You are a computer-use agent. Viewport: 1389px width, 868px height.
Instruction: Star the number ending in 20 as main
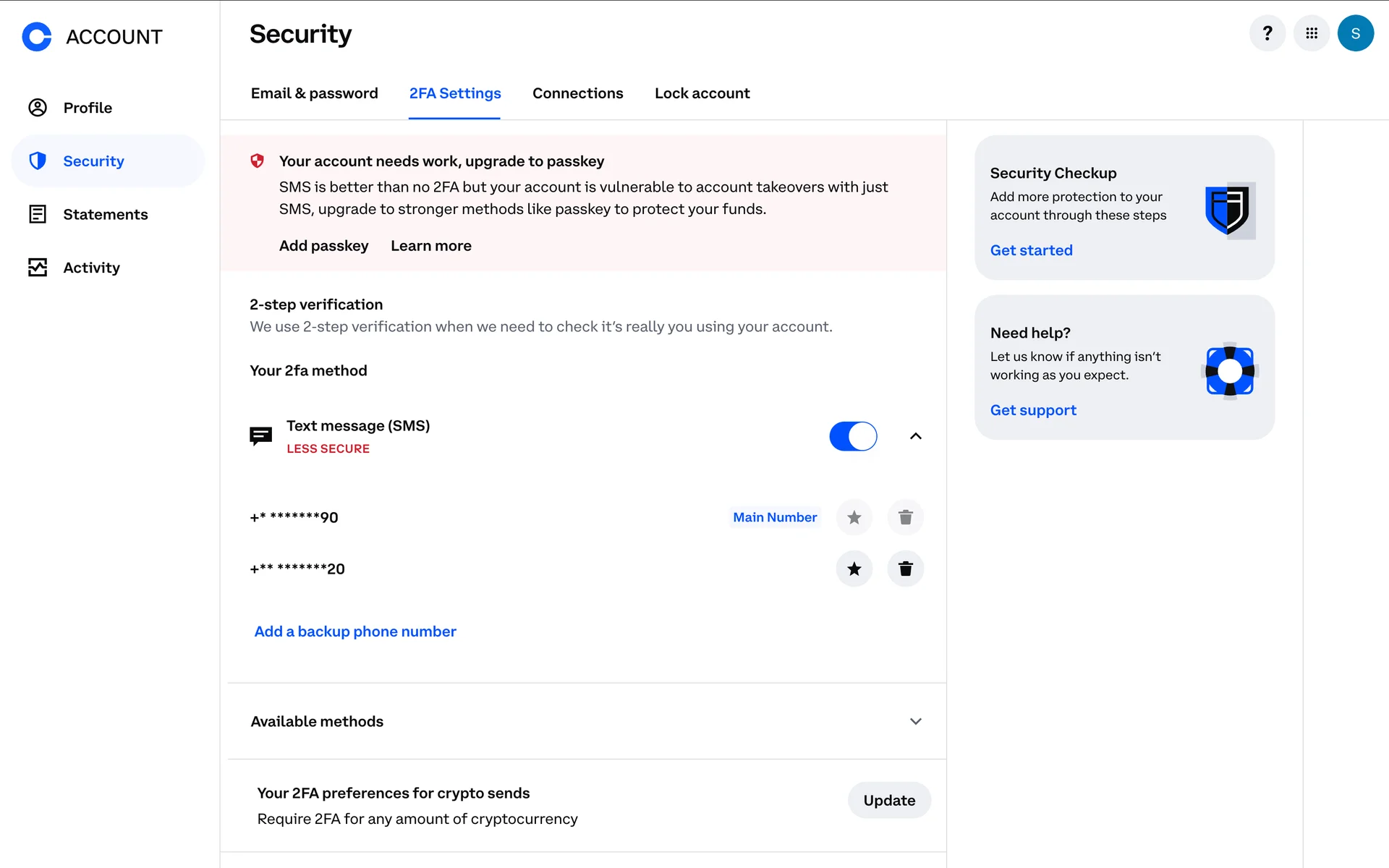click(x=854, y=569)
